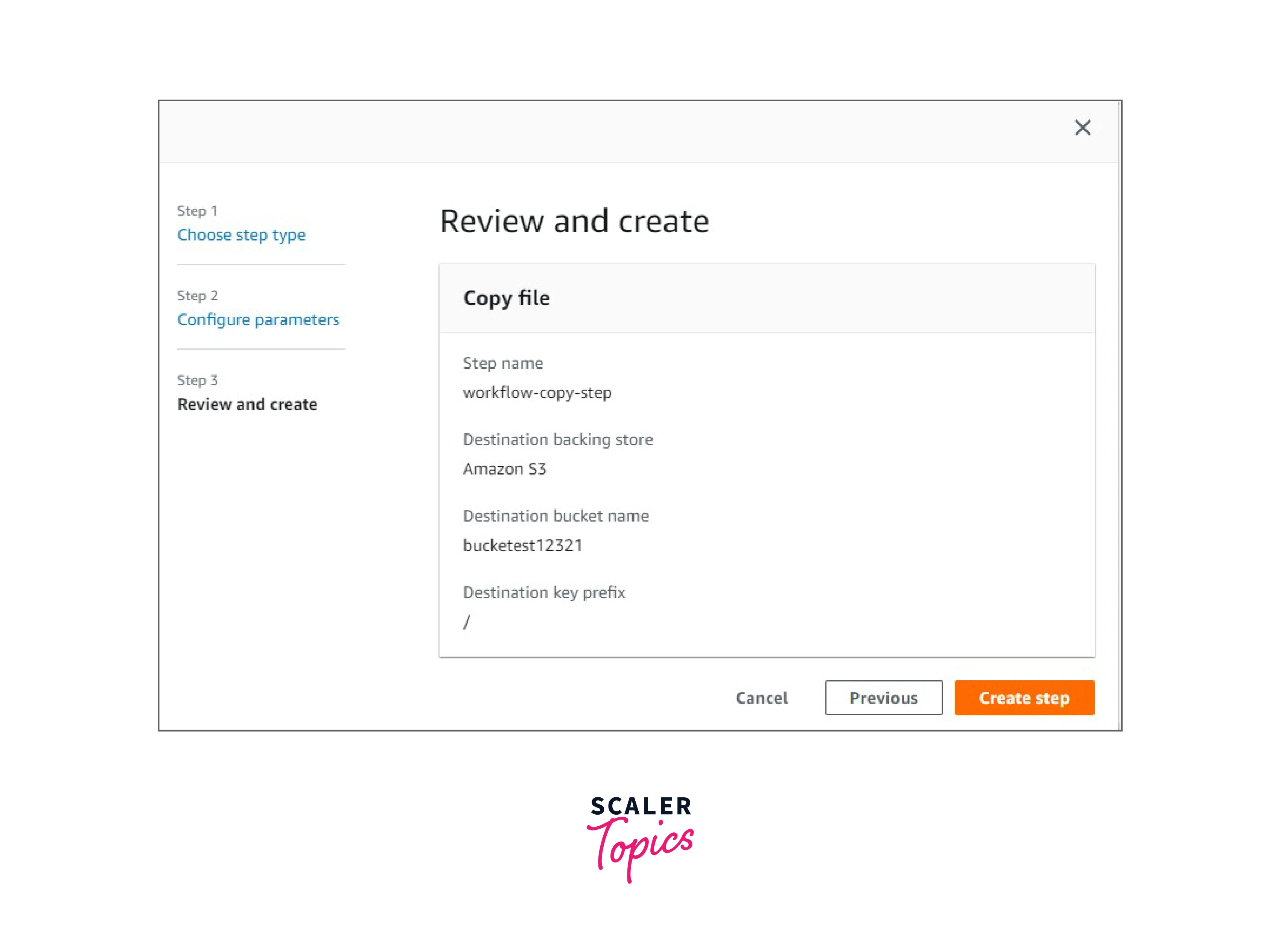
Task: Click the bucketest12321 bucket name value
Action: pos(522,545)
